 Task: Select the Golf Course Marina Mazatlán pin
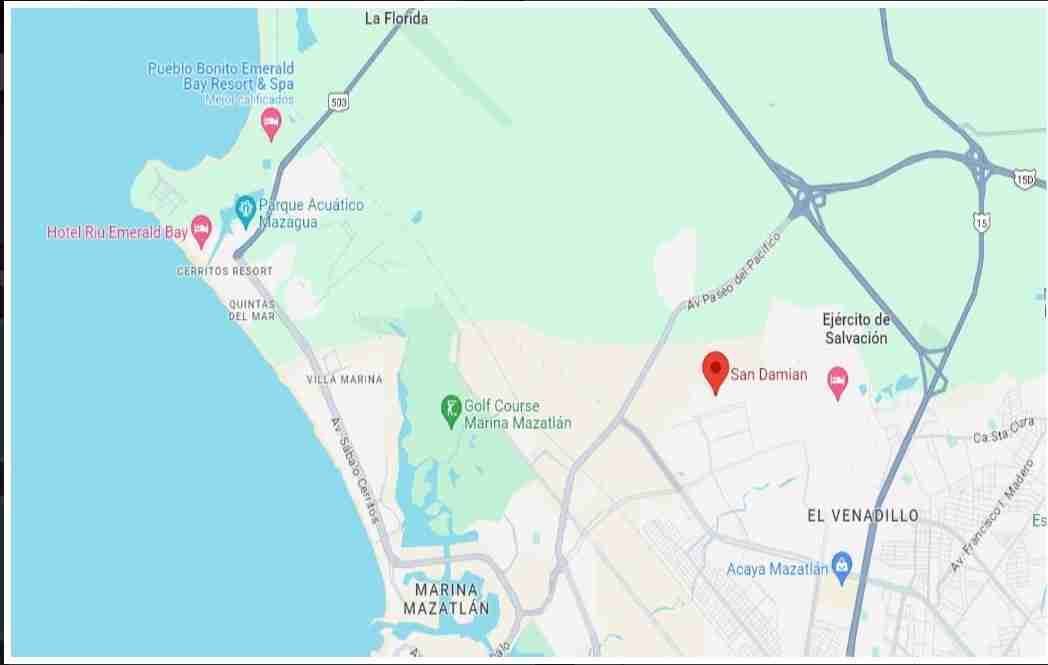(451, 412)
